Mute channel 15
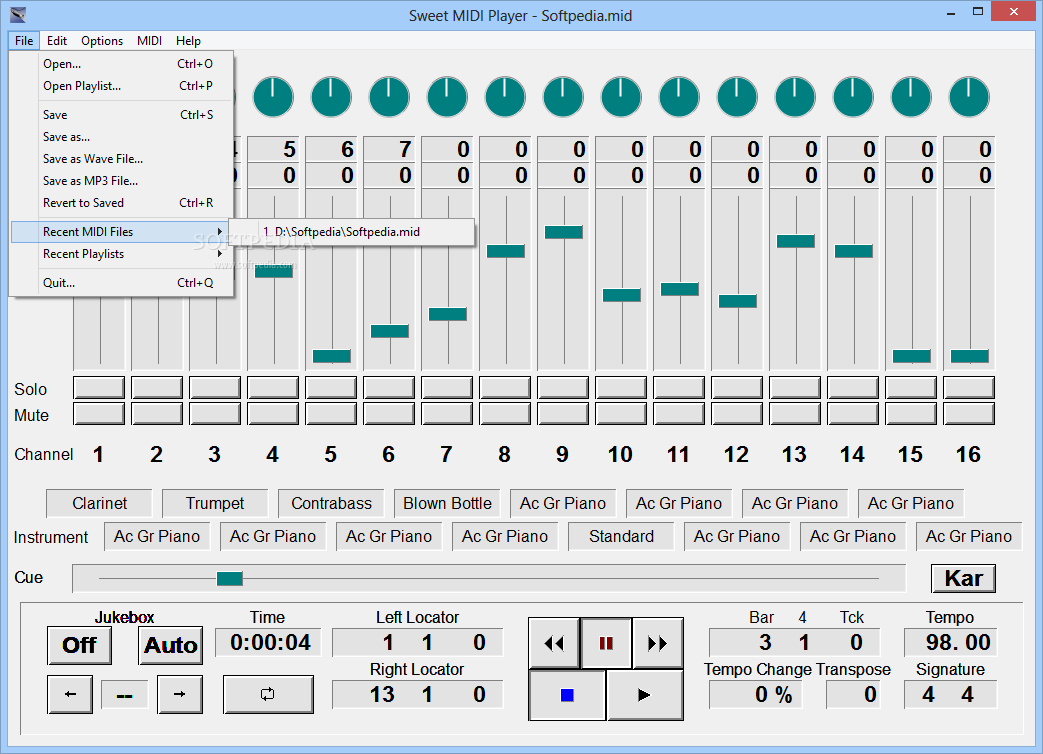 click(x=911, y=414)
